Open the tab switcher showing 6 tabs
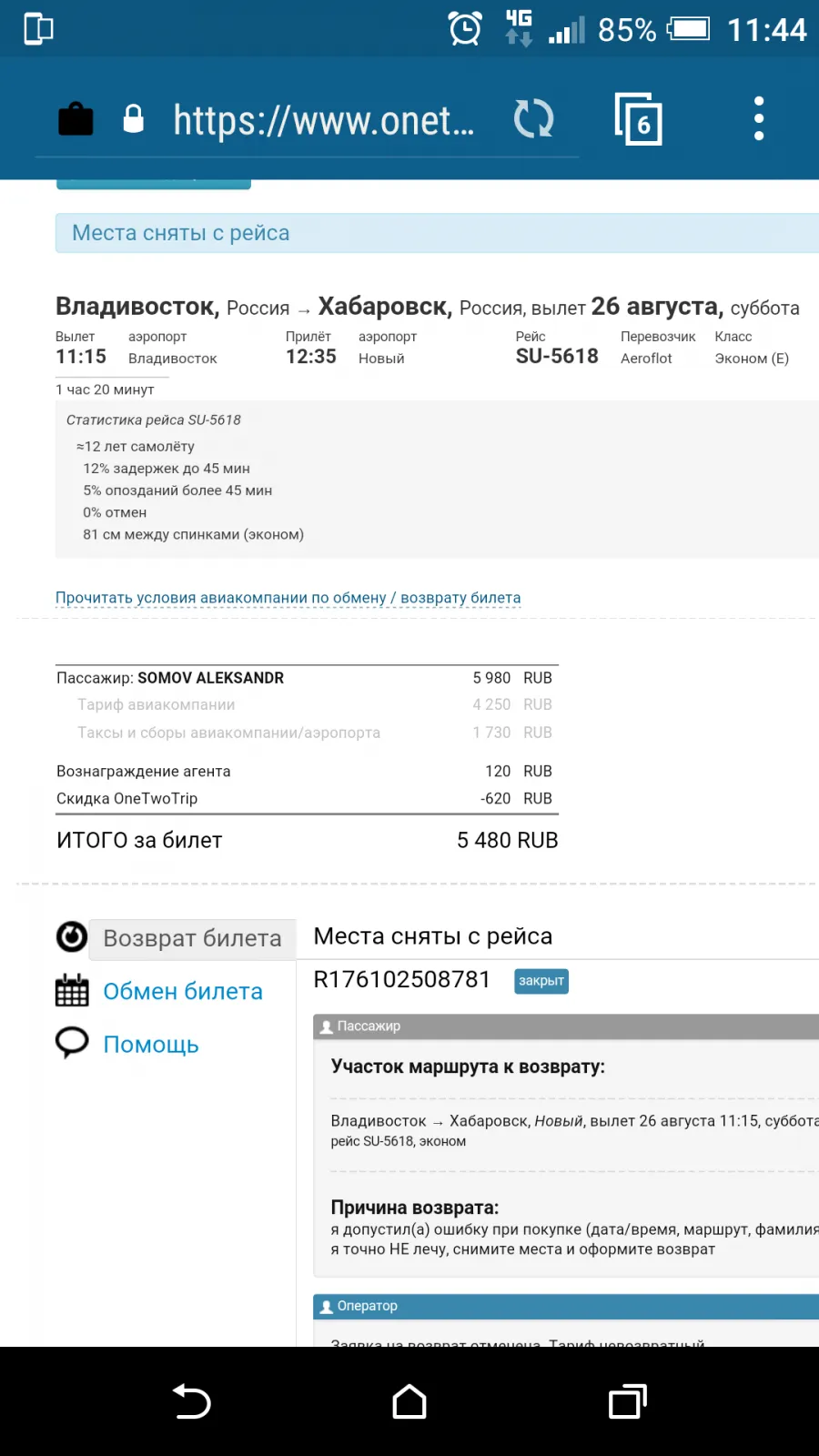The image size is (819, 1456). 638,118
